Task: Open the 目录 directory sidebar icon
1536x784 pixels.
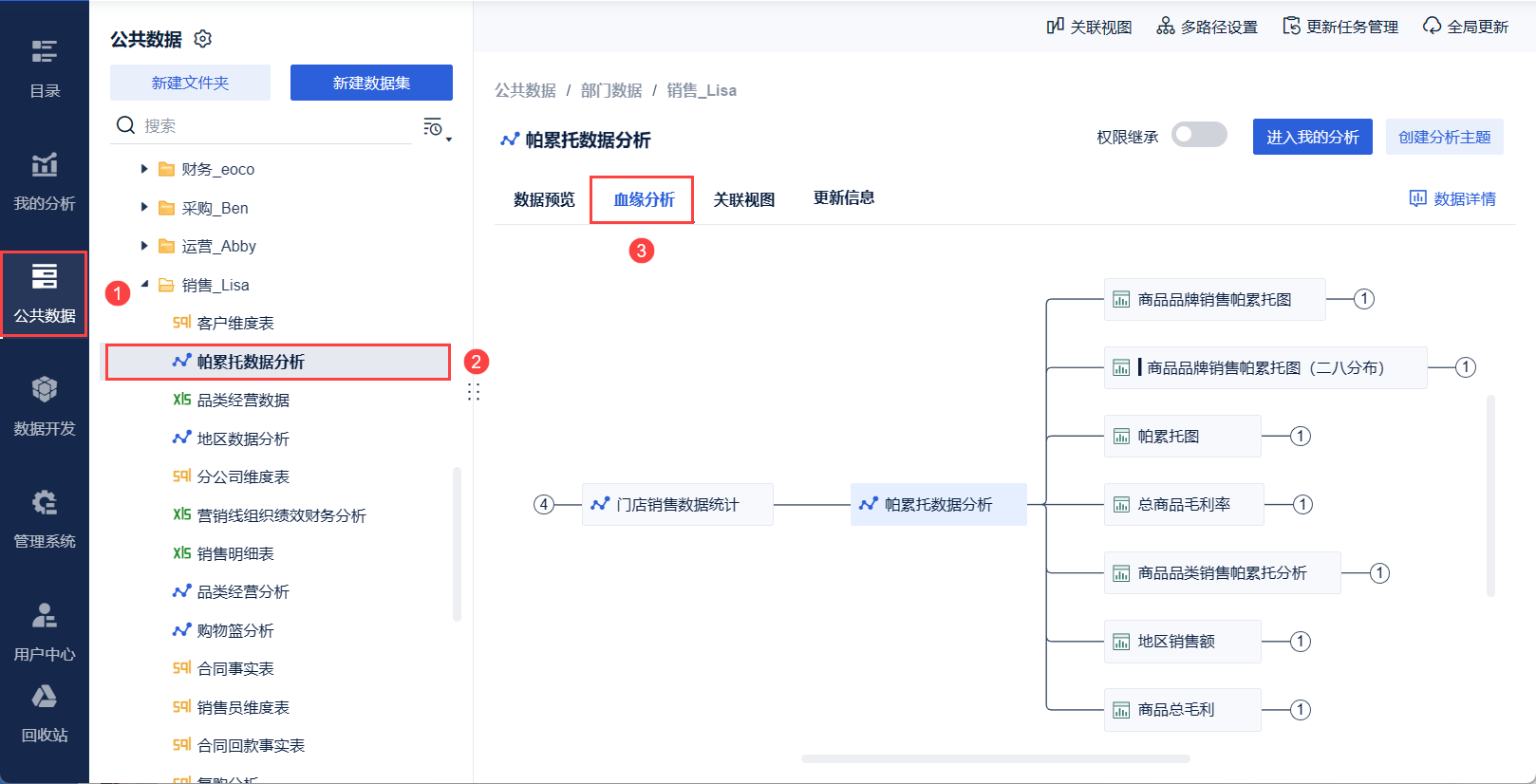Action: pyautogui.click(x=45, y=67)
